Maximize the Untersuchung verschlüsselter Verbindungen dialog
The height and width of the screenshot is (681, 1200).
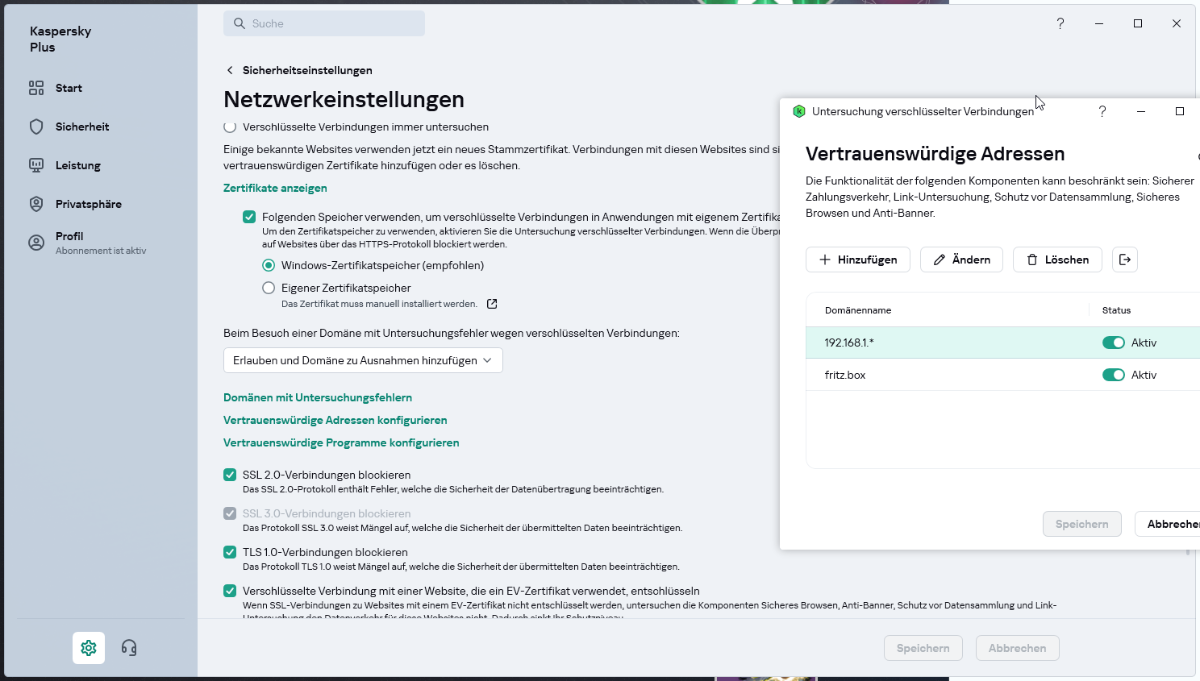coord(1180,111)
